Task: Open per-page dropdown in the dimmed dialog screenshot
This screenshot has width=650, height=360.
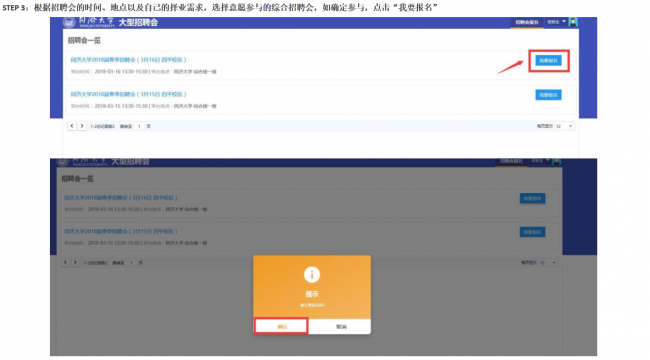Action: pos(548,263)
